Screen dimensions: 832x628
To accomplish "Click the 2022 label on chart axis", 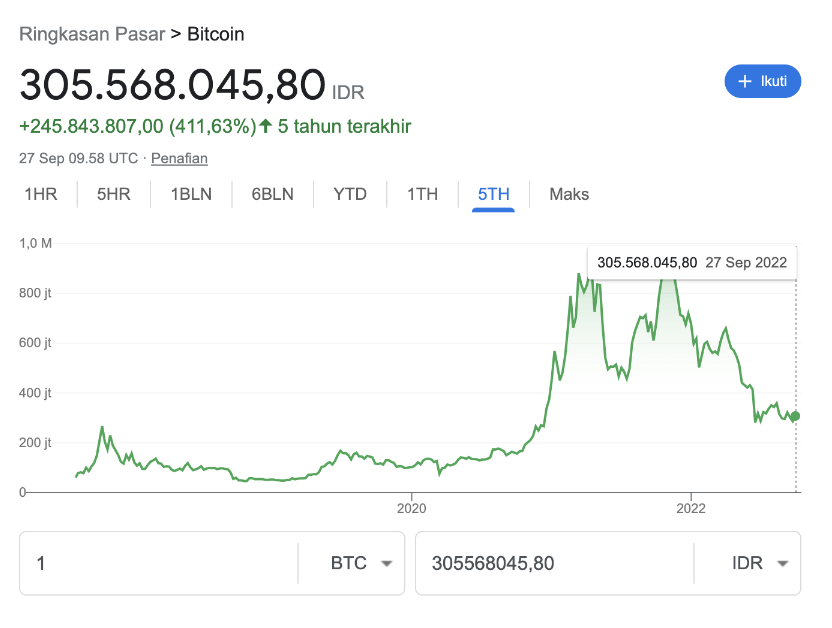I will point(691,508).
